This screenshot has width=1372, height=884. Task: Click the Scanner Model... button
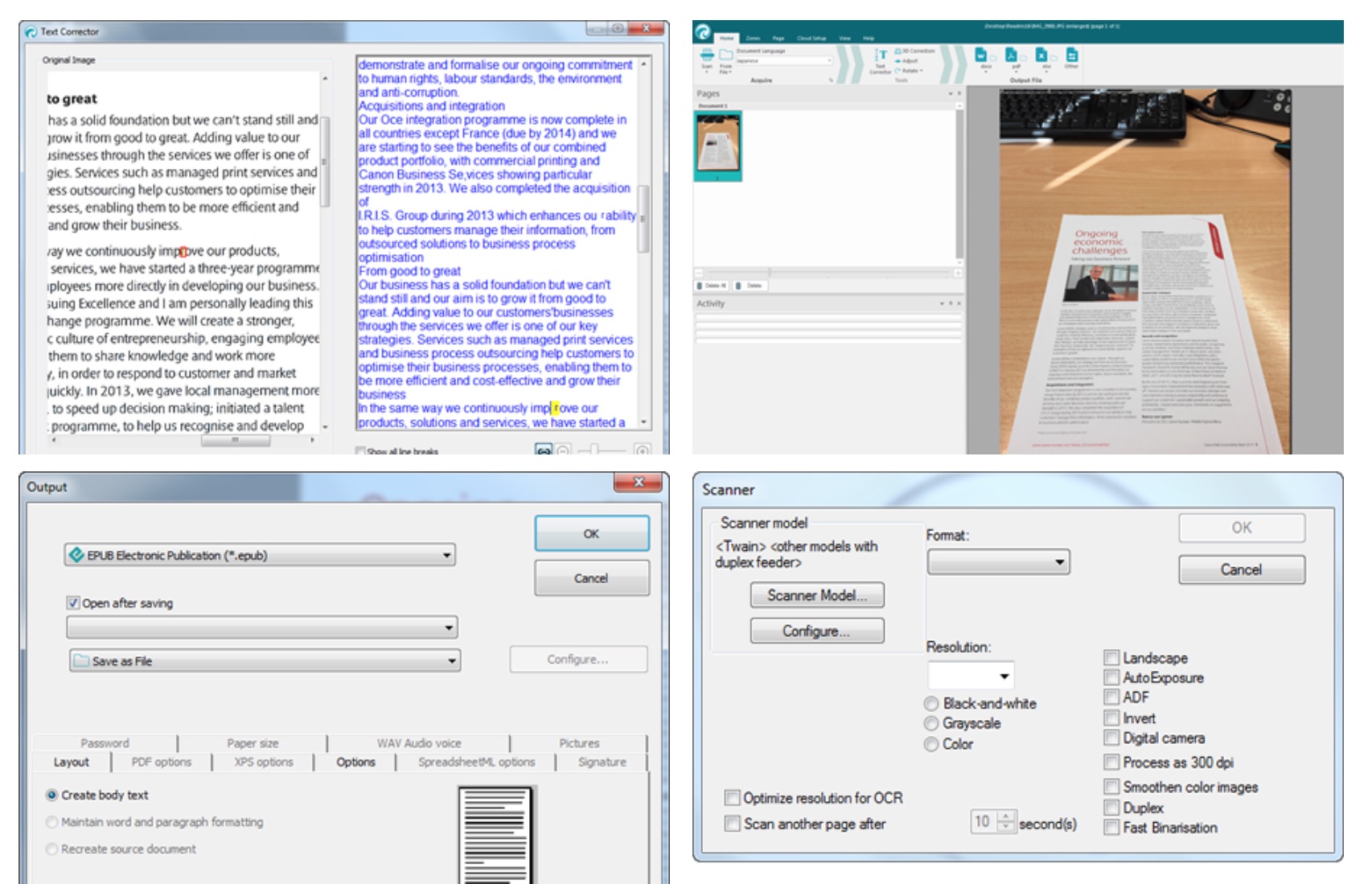(x=816, y=595)
